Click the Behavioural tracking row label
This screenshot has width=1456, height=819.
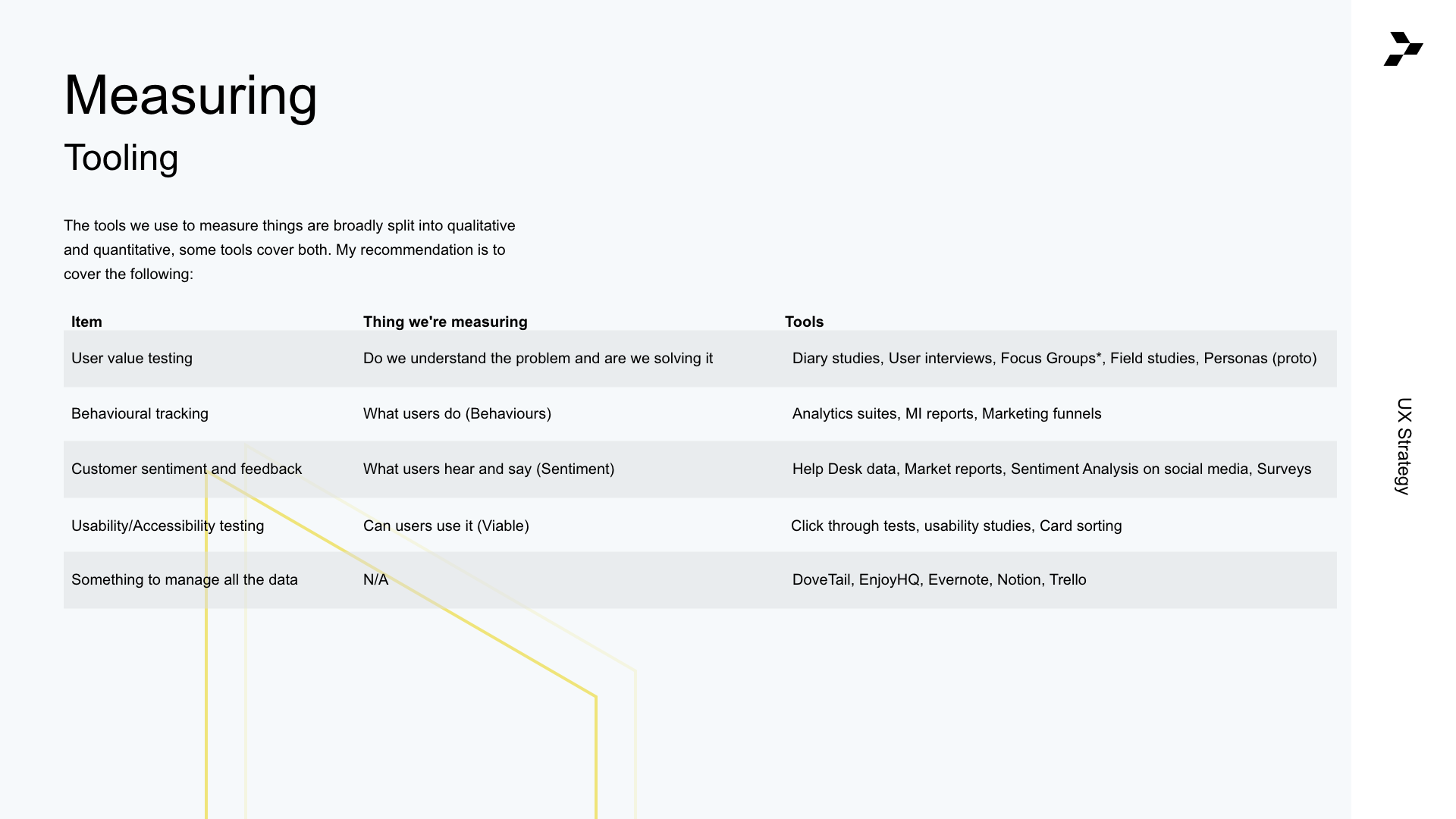140,413
